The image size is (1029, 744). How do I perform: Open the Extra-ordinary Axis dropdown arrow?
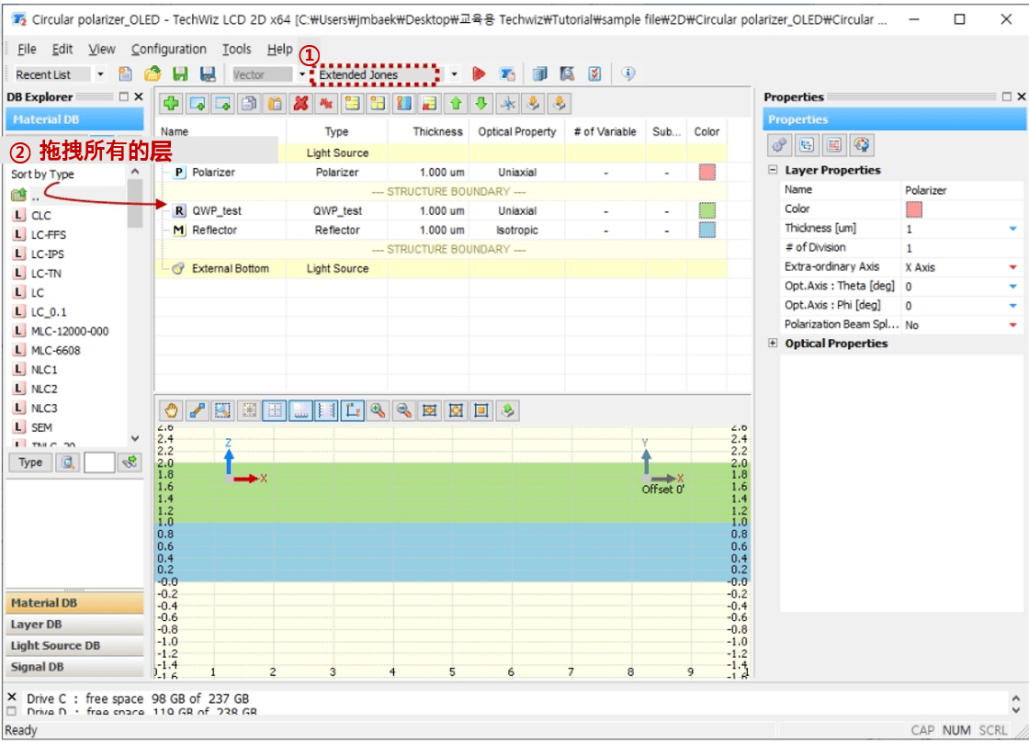[1013, 267]
